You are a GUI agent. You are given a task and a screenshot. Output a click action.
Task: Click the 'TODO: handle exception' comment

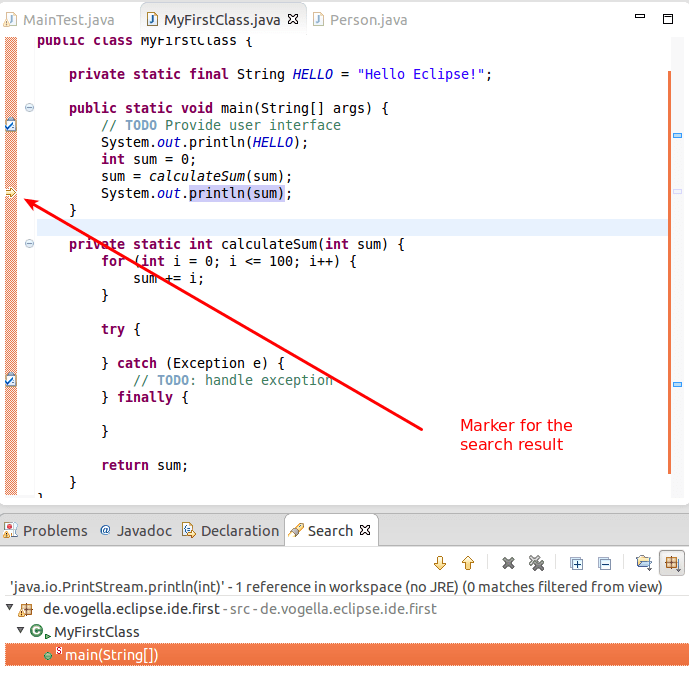[x=233, y=380]
